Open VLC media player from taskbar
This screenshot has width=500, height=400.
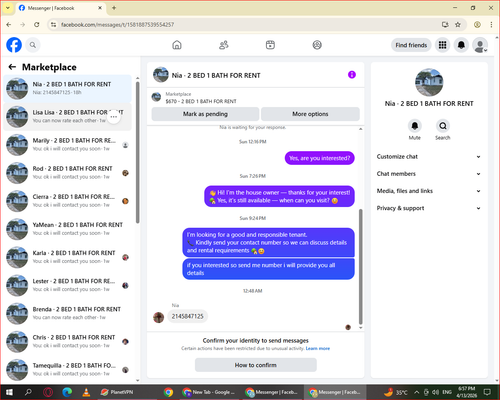[x=86, y=392]
